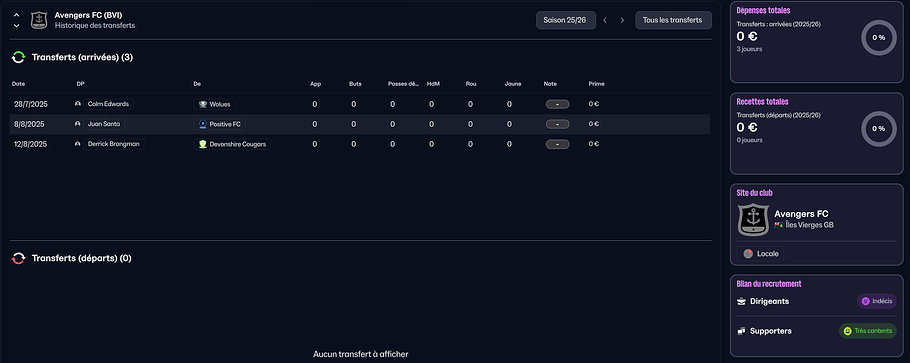Click the 3 joueurs label under Dépenses
910x363 pixels.
[749, 49]
